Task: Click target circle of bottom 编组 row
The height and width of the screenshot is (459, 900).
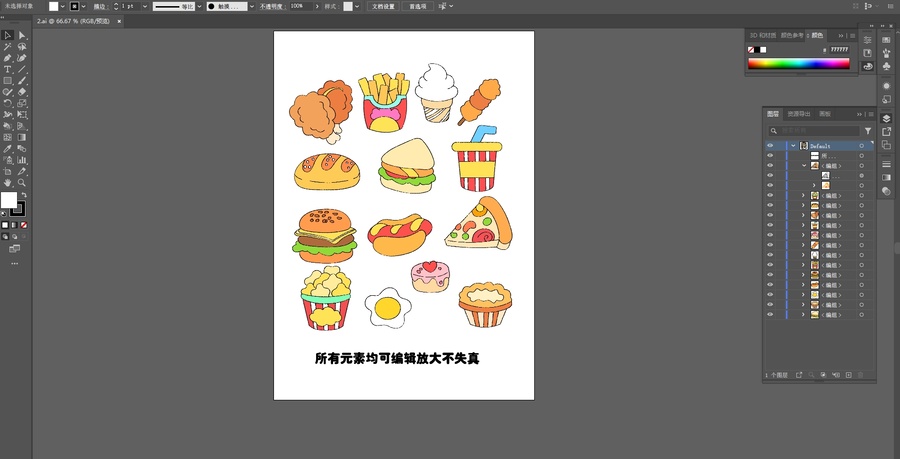Action: 861,314
